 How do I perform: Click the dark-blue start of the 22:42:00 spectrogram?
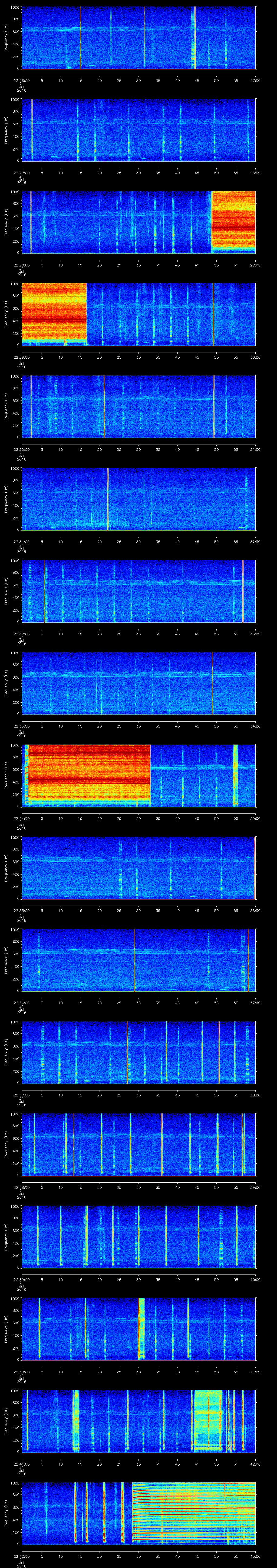[48, 1513]
